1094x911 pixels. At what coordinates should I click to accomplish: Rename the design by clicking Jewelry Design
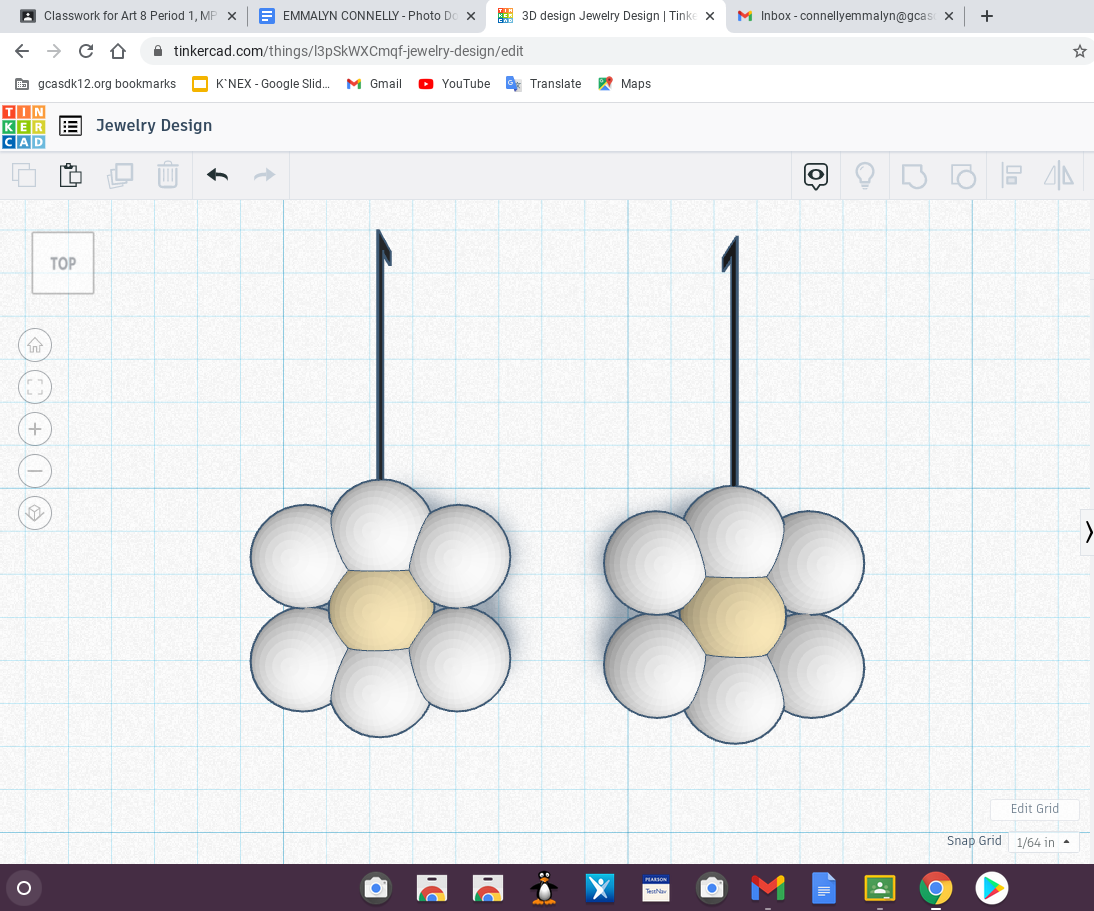click(153, 125)
